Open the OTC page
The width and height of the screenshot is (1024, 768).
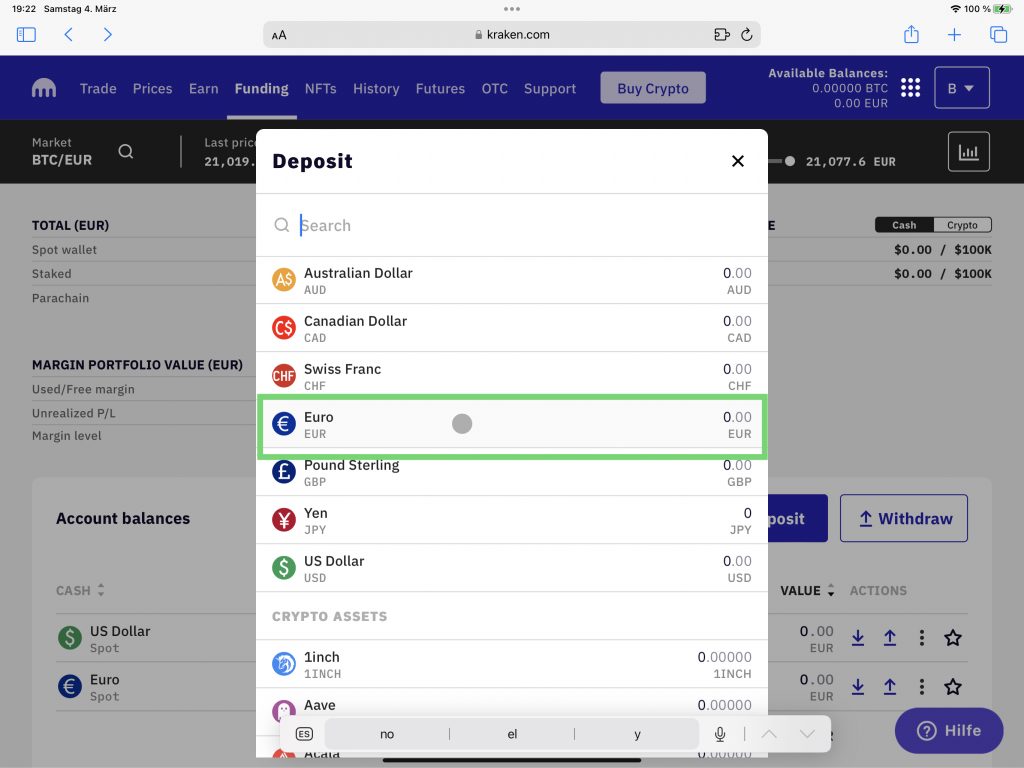point(494,88)
